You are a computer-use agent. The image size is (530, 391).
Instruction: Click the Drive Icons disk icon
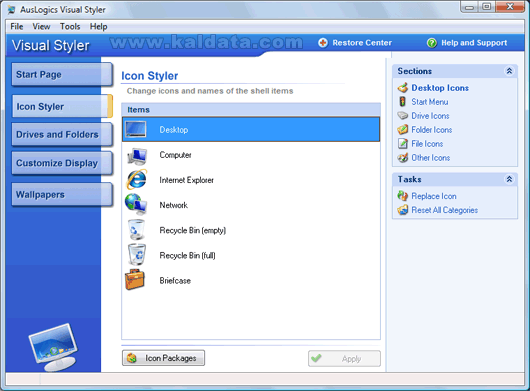pos(403,116)
